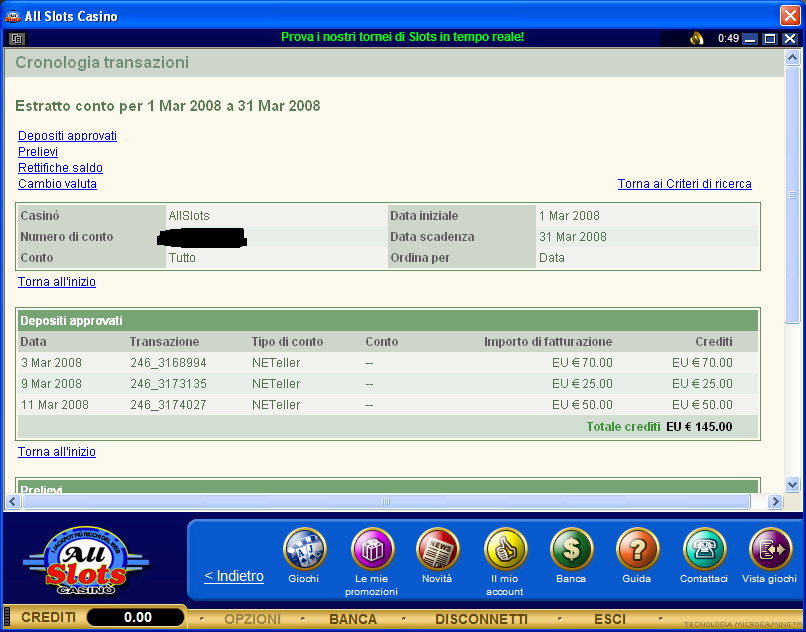Click the Depositi approvati table header bar
The image size is (806, 632).
tap(388, 321)
